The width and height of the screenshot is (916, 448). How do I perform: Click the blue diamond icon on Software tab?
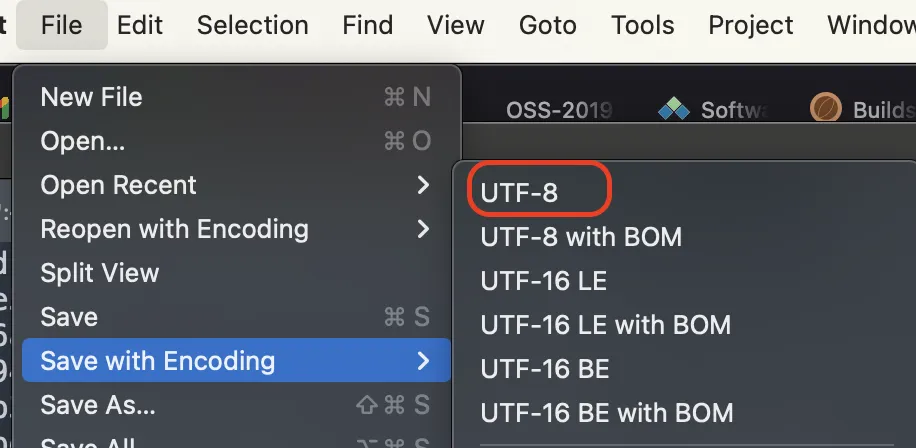pyautogui.click(x=674, y=108)
